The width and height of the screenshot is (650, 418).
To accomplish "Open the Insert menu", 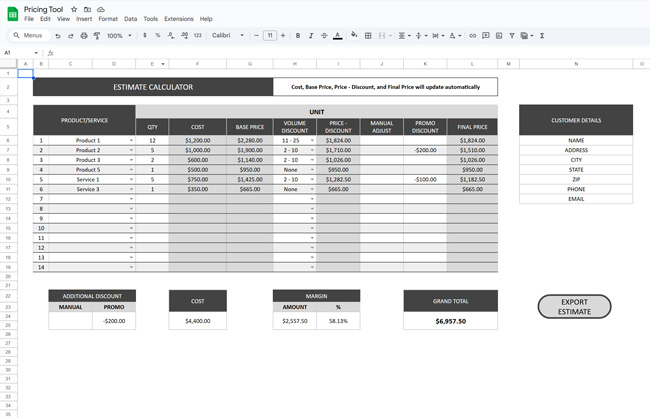I will point(84,19).
